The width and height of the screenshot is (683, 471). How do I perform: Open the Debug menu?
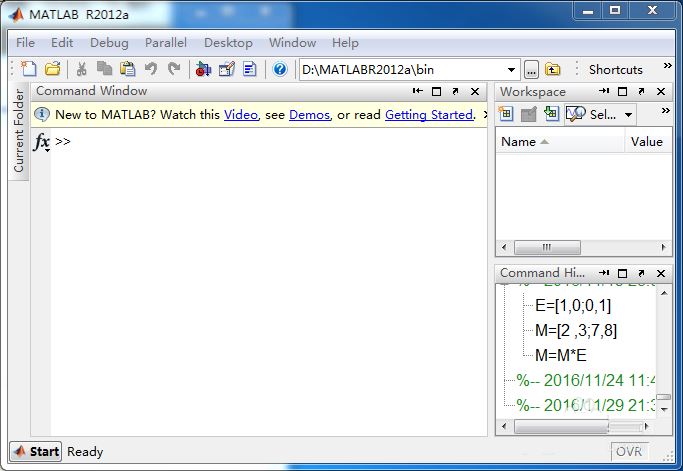(109, 43)
